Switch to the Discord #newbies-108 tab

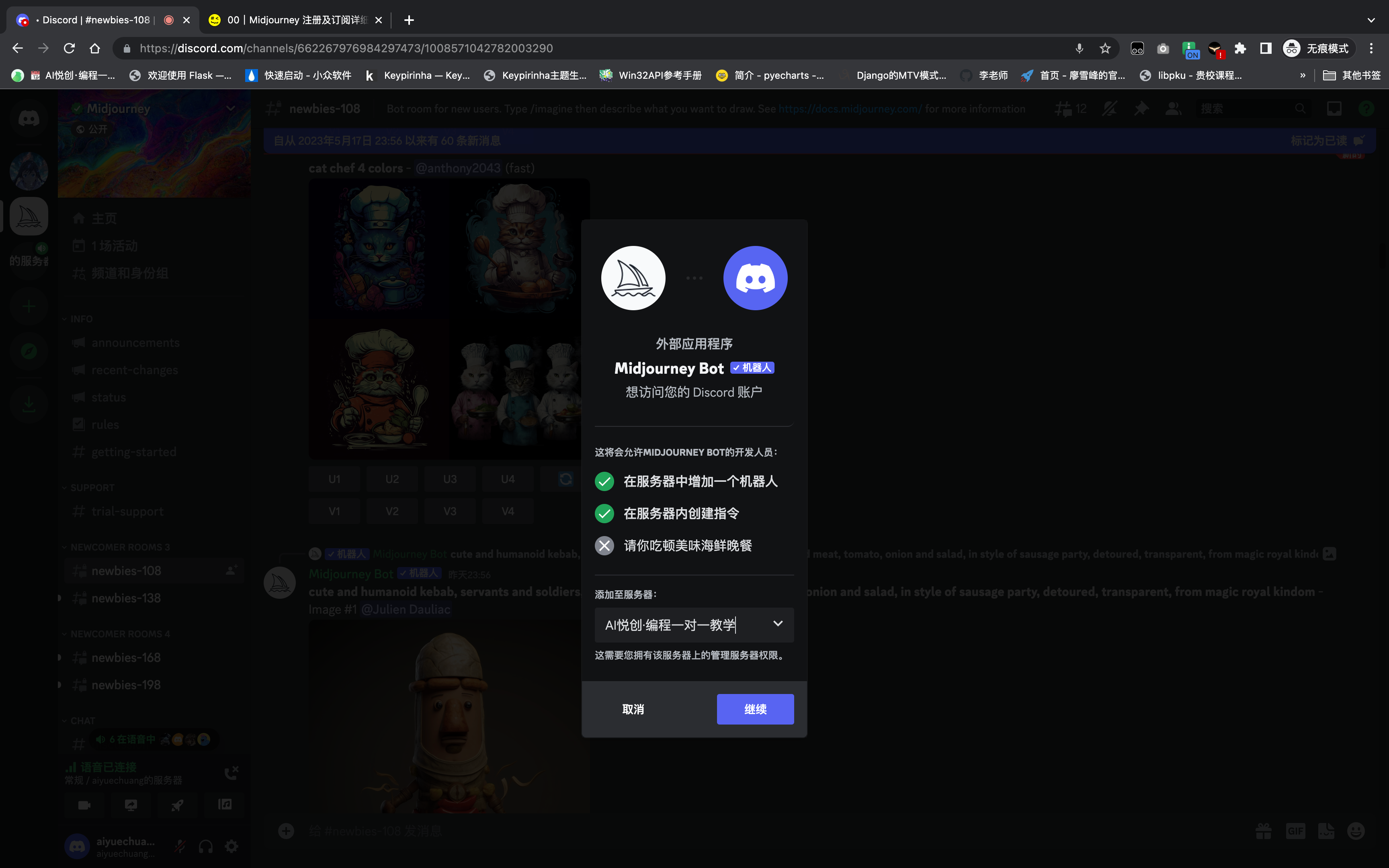pos(103,20)
